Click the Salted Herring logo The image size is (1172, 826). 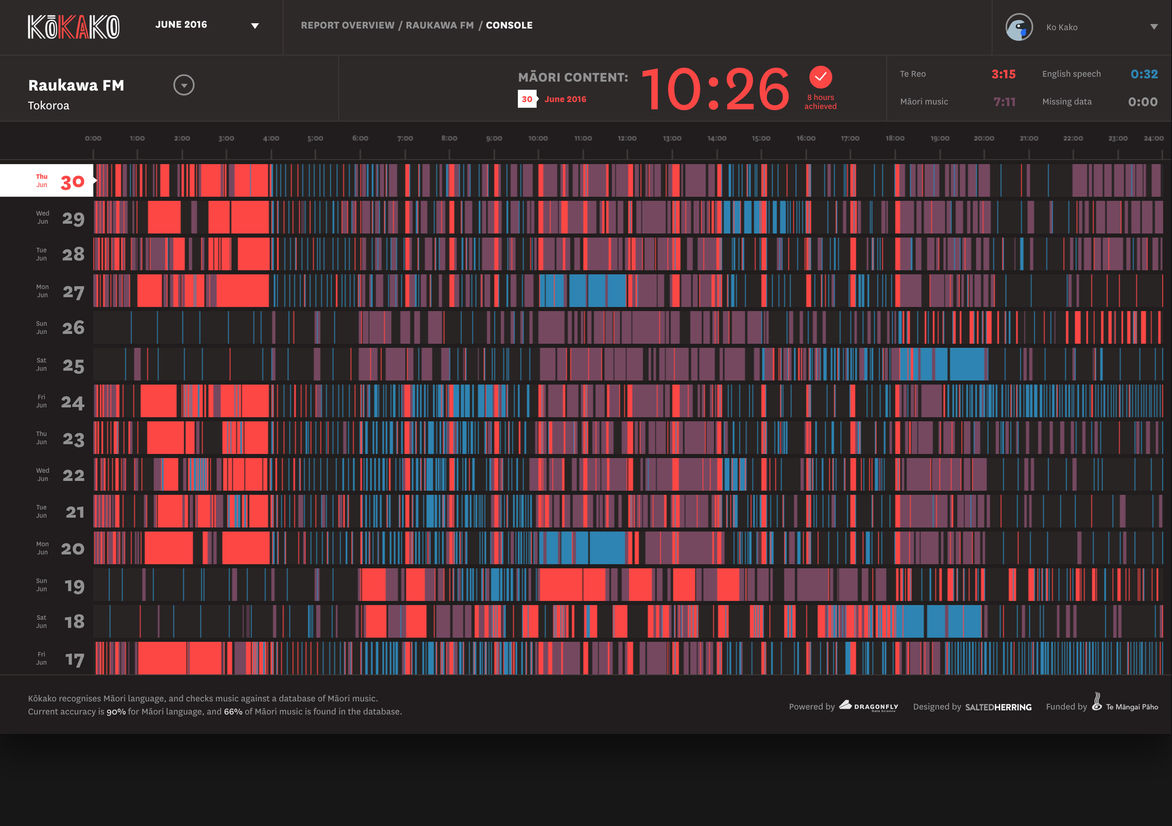tap(998, 707)
